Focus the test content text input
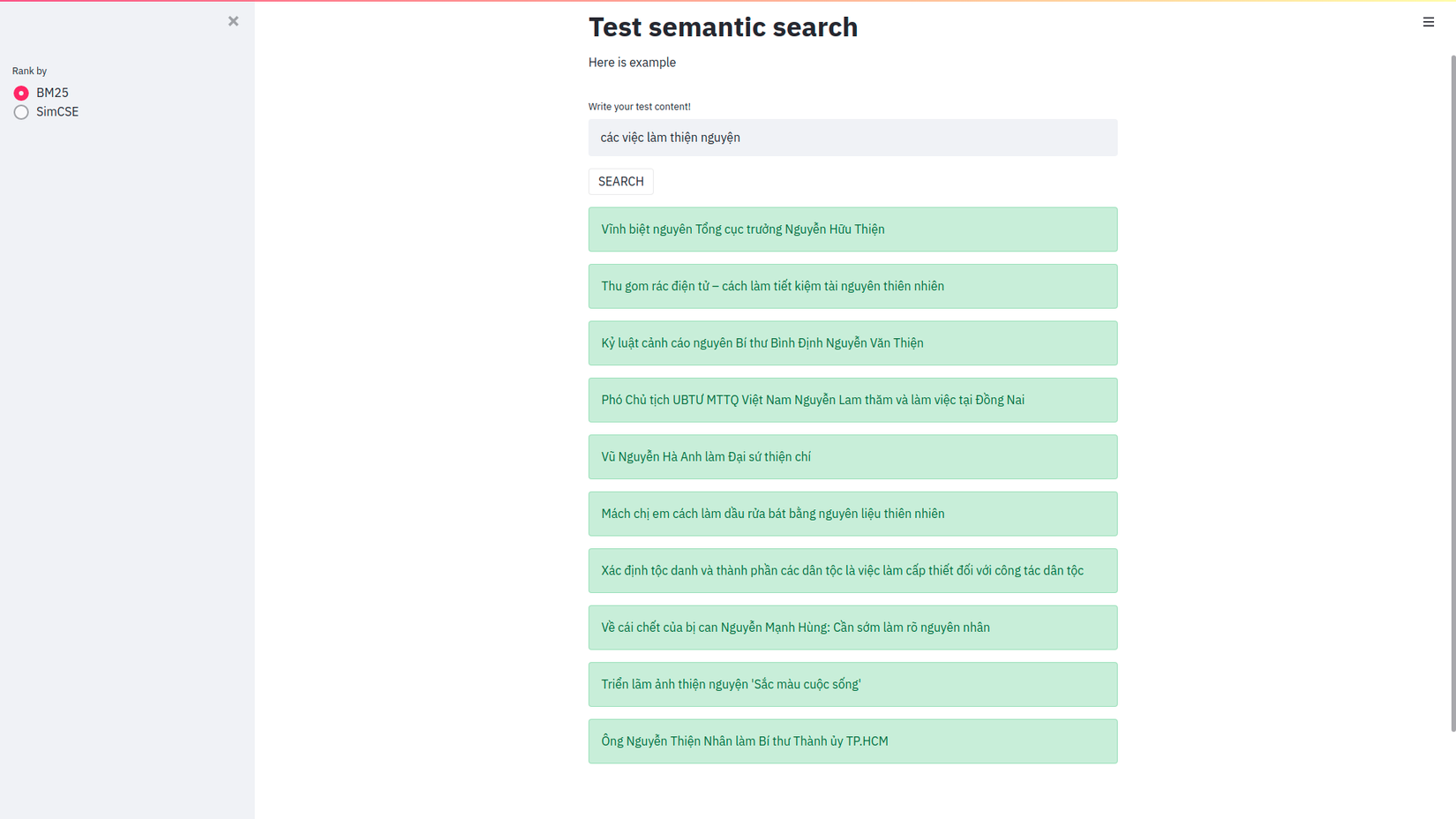 852,138
